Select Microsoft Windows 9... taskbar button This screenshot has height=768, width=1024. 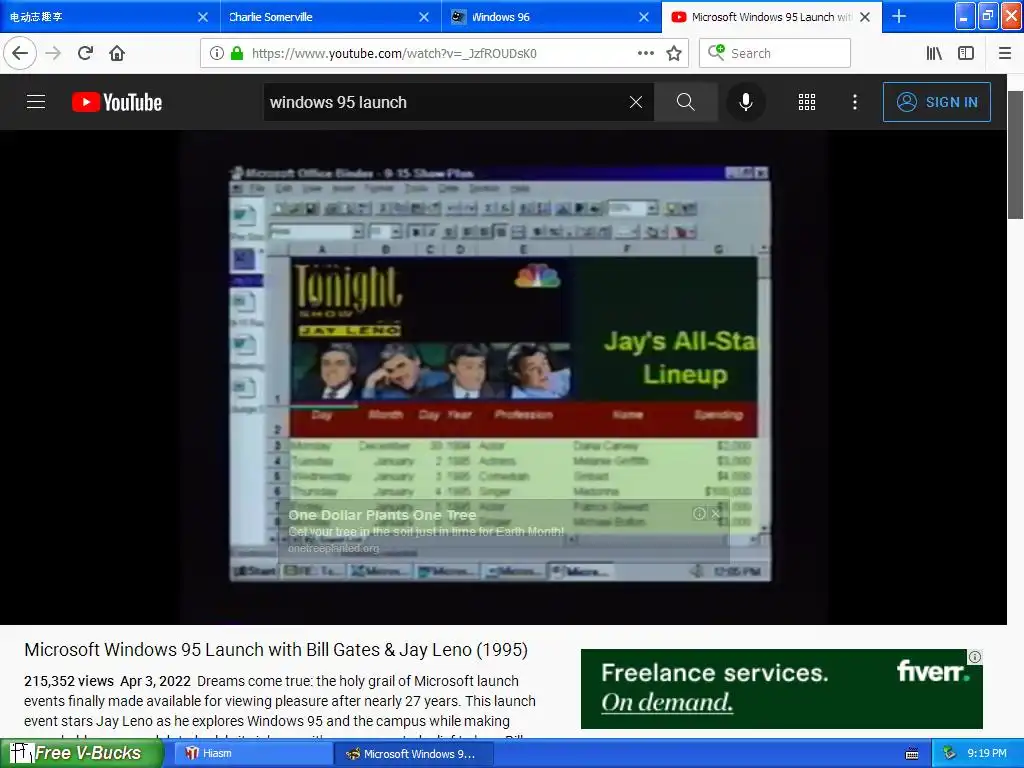(413, 754)
